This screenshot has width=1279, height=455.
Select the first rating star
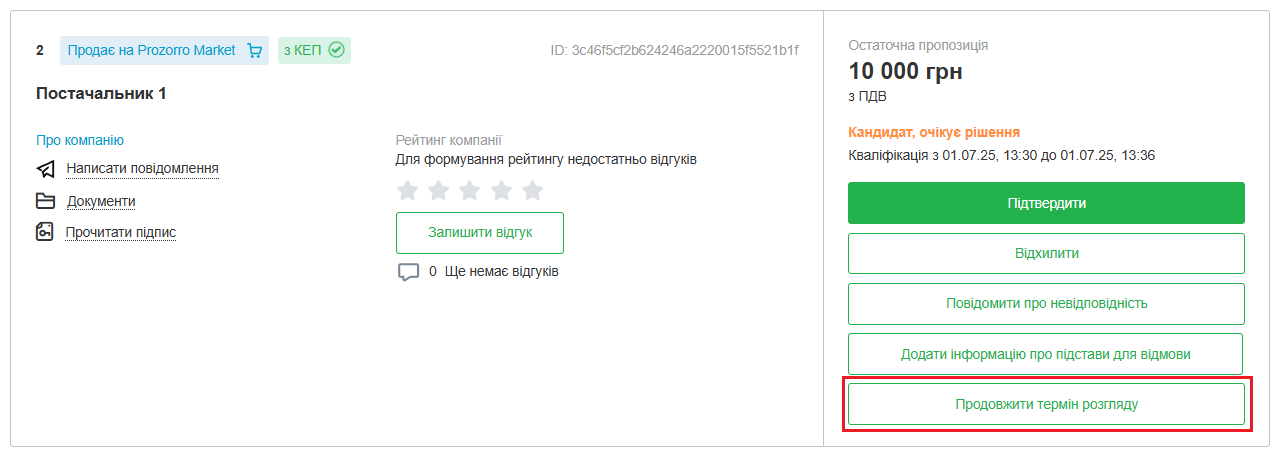click(x=407, y=190)
